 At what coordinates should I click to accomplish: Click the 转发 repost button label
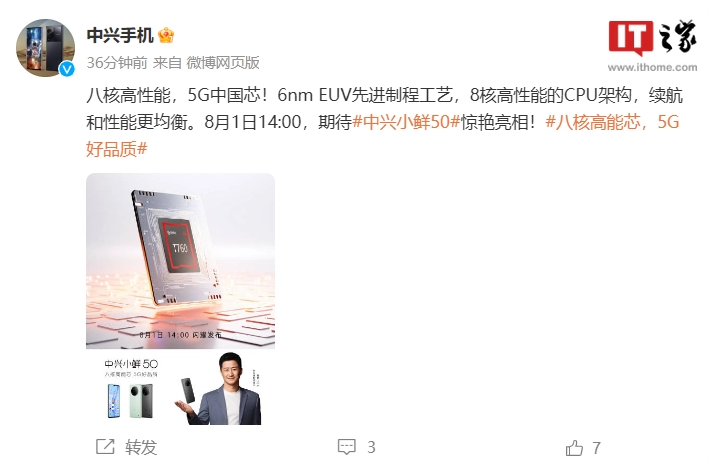(141, 447)
